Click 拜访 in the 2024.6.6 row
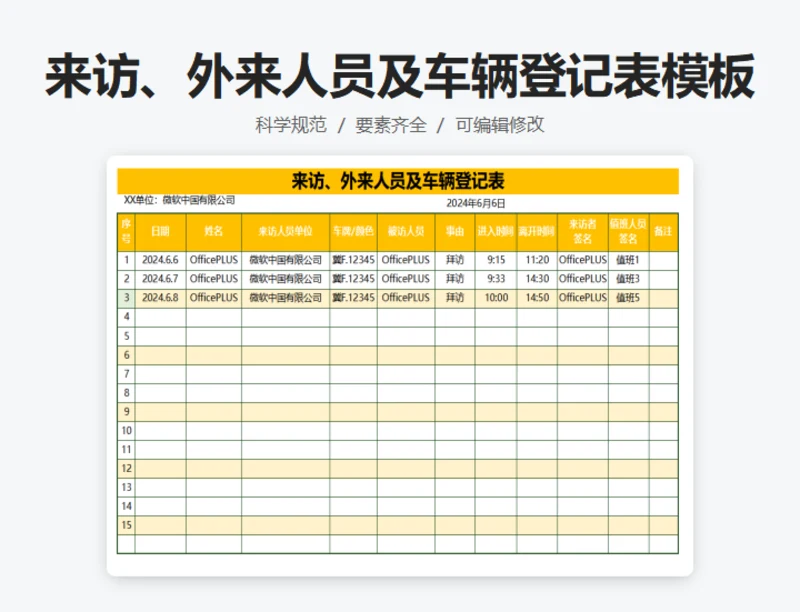The width and height of the screenshot is (800, 612). coord(455,260)
